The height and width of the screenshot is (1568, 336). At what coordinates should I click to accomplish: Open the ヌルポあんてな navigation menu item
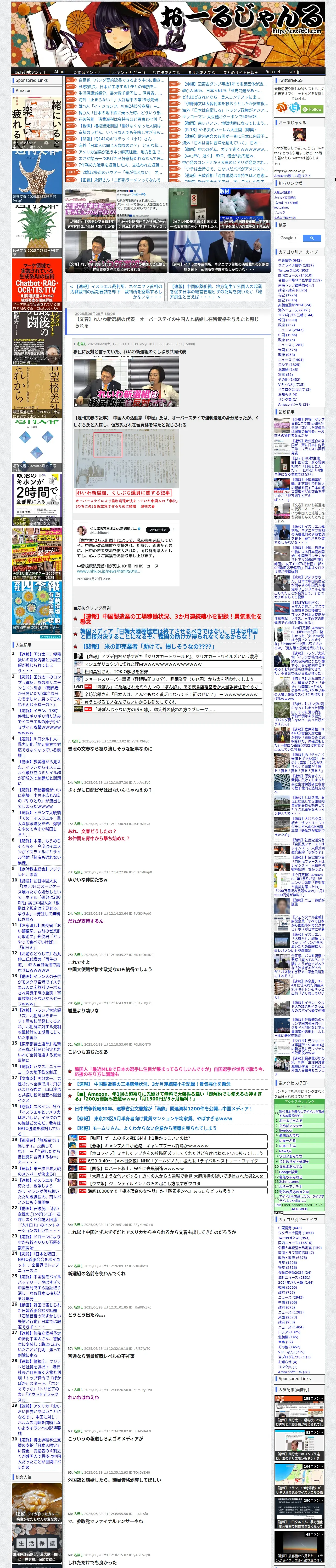pyautogui.click(x=201, y=72)
